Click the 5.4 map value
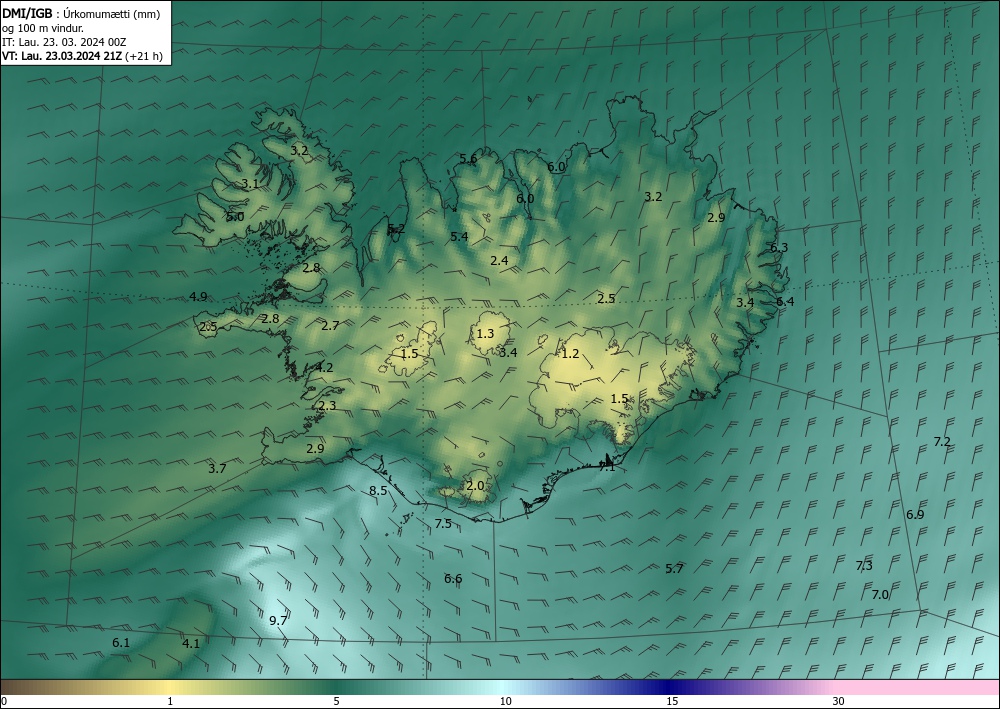This screenshot has width=1000, height=709. (x=459, y=237)
